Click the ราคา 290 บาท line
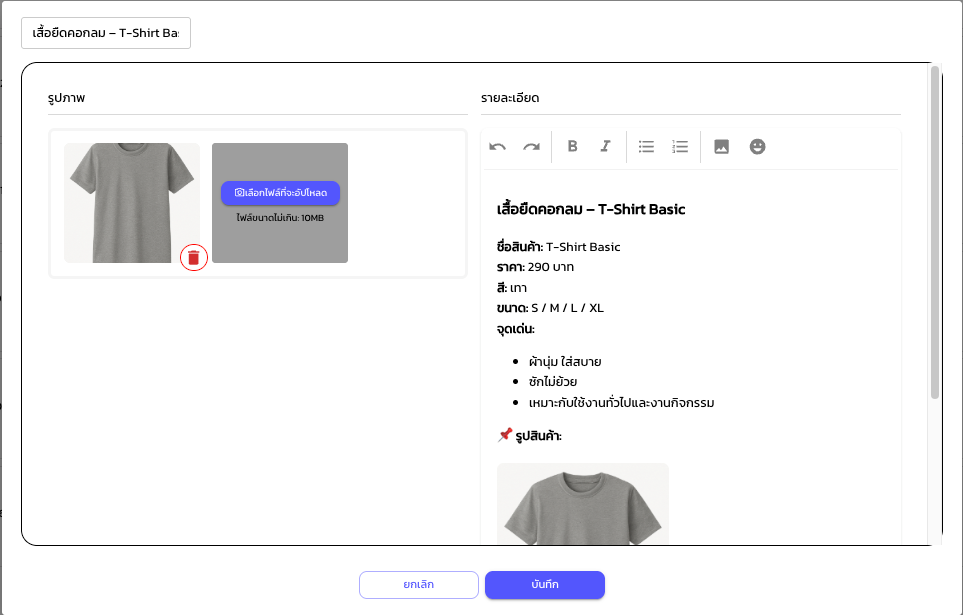The width and height of the screenshot is (963, 615). 535,267
